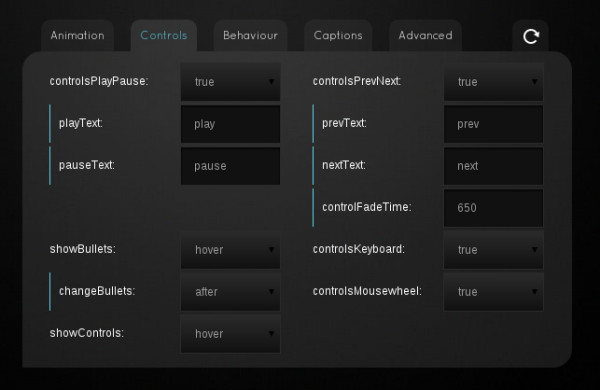This screenshot has height=390, width=600.
Task: Click the showBullets label
Action: pyautogui.click(x=83, y=249)
